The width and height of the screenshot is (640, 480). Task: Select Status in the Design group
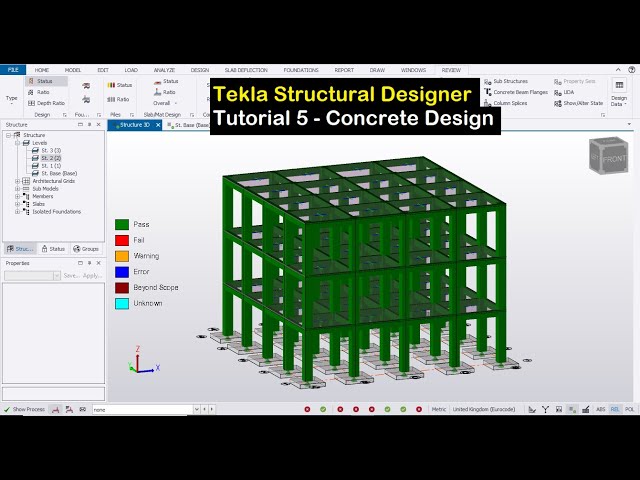pos(46,81)
